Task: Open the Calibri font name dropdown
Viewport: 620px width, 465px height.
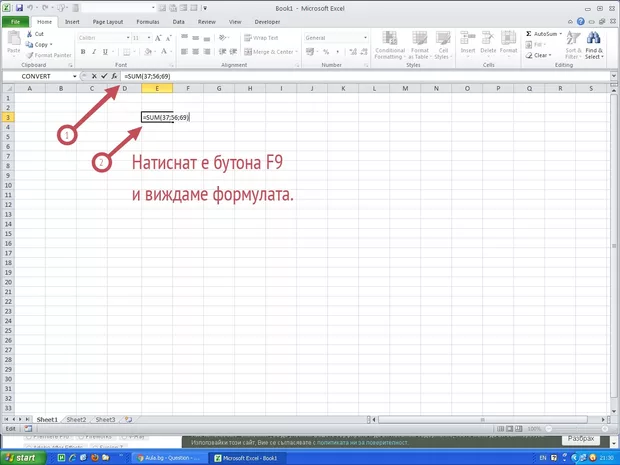Action: [x=128, y=38]
